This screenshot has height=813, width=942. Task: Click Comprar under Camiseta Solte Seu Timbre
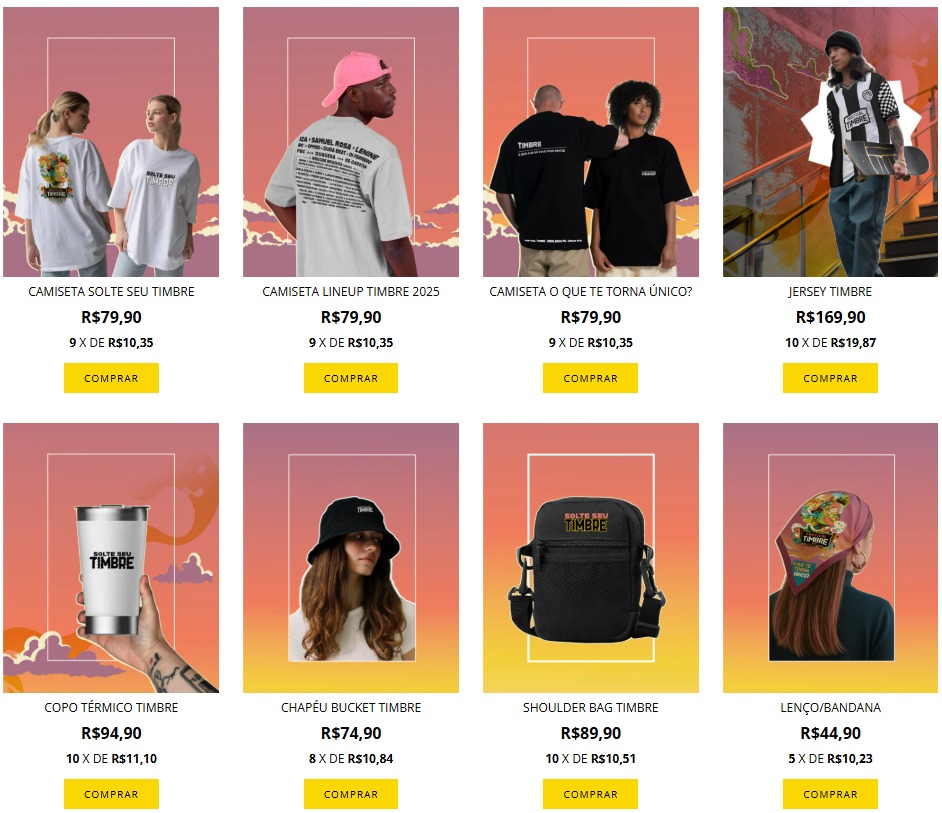pos(111,378)
